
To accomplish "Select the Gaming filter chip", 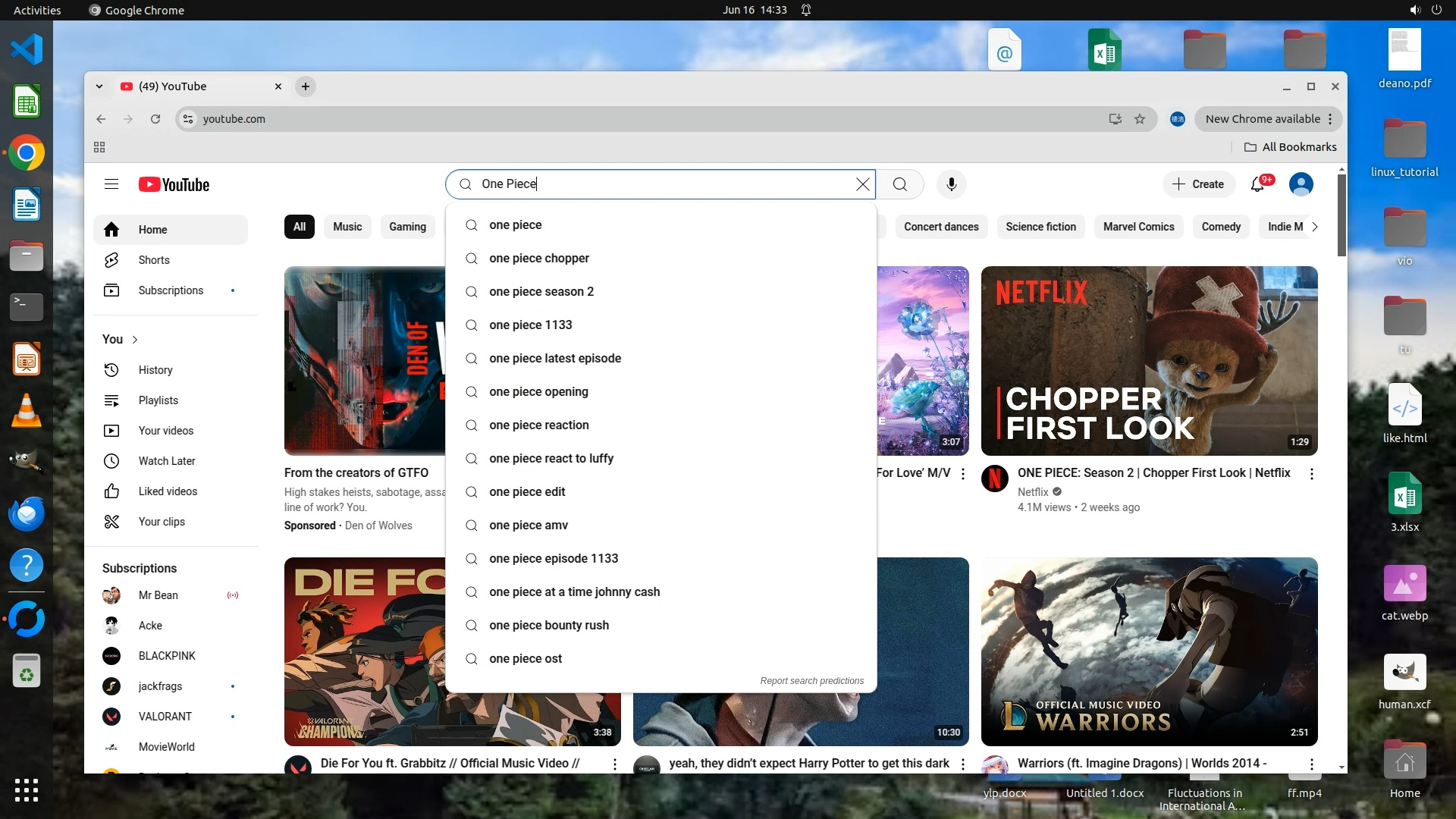I will [407, 227].
